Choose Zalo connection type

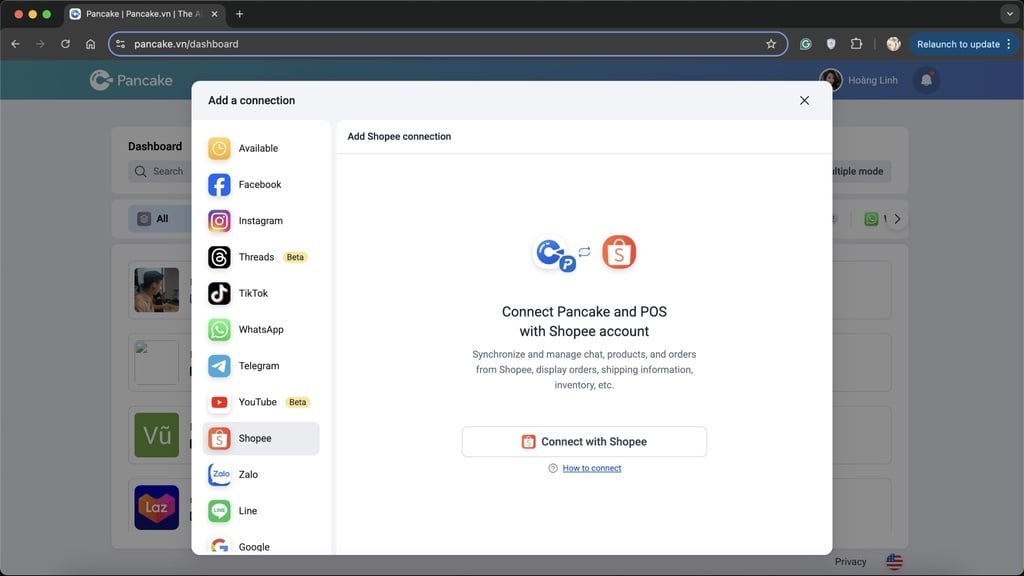(261, 475)
